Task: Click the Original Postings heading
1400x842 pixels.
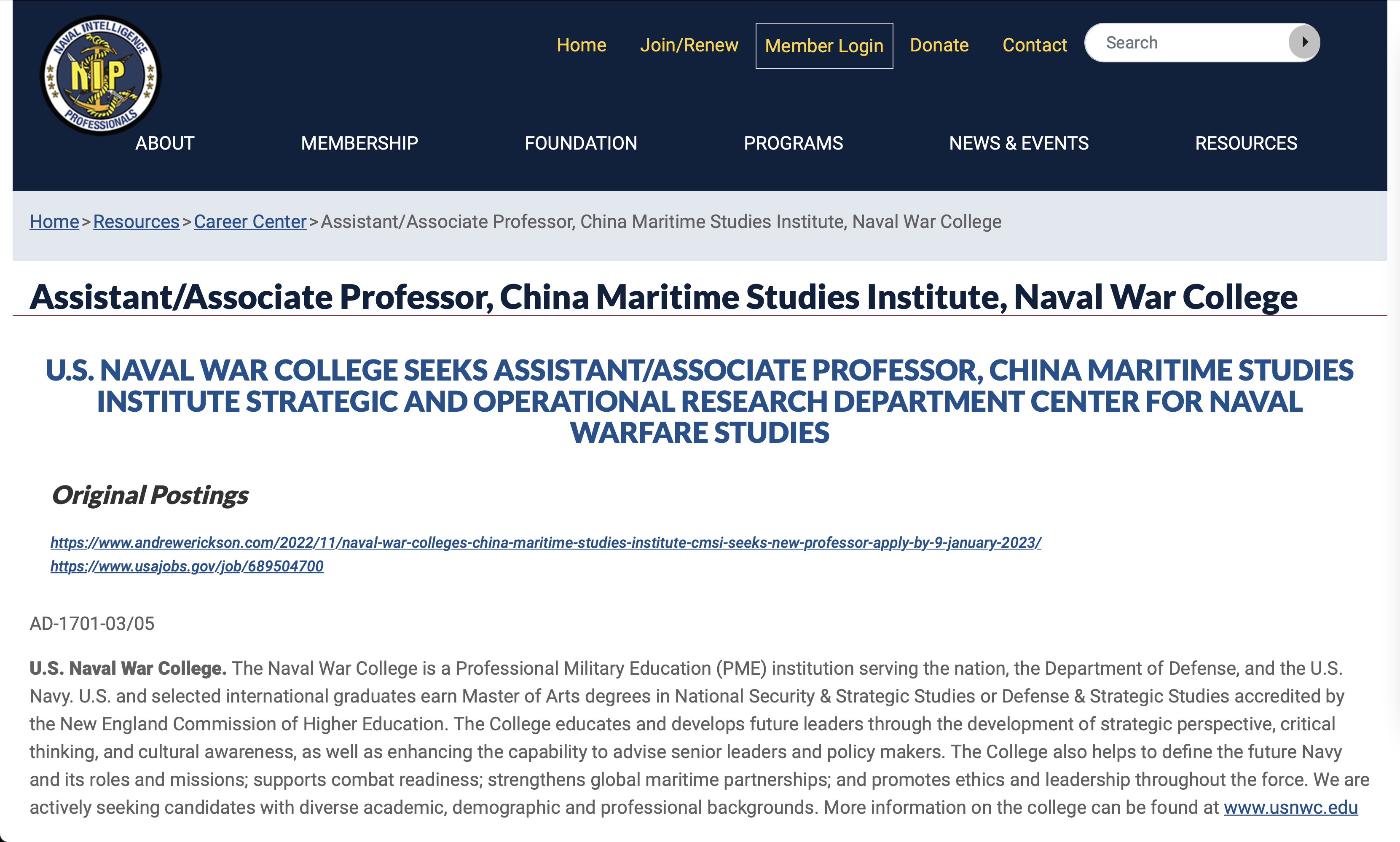Action: (150, 495)
